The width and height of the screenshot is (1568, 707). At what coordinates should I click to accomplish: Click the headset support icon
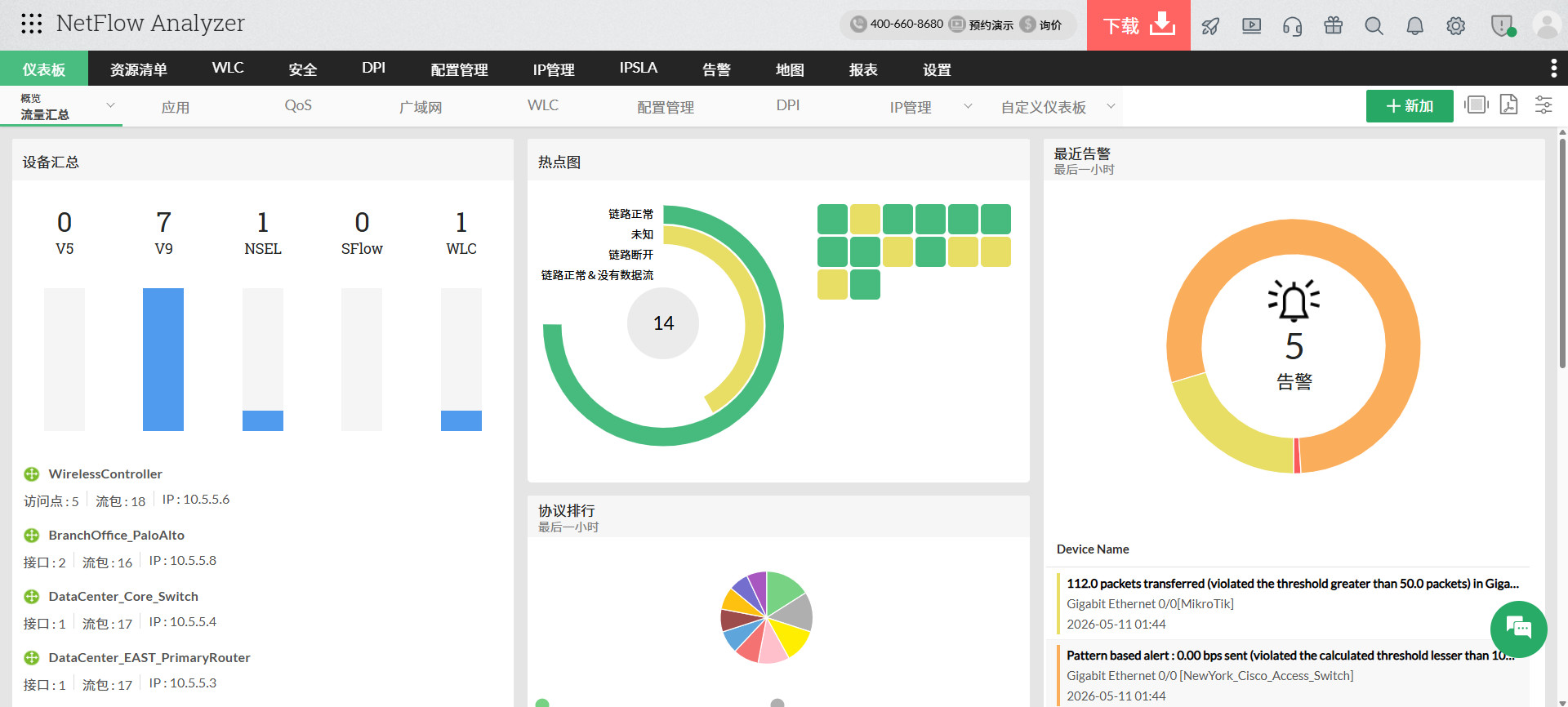tap(1292, 26)
